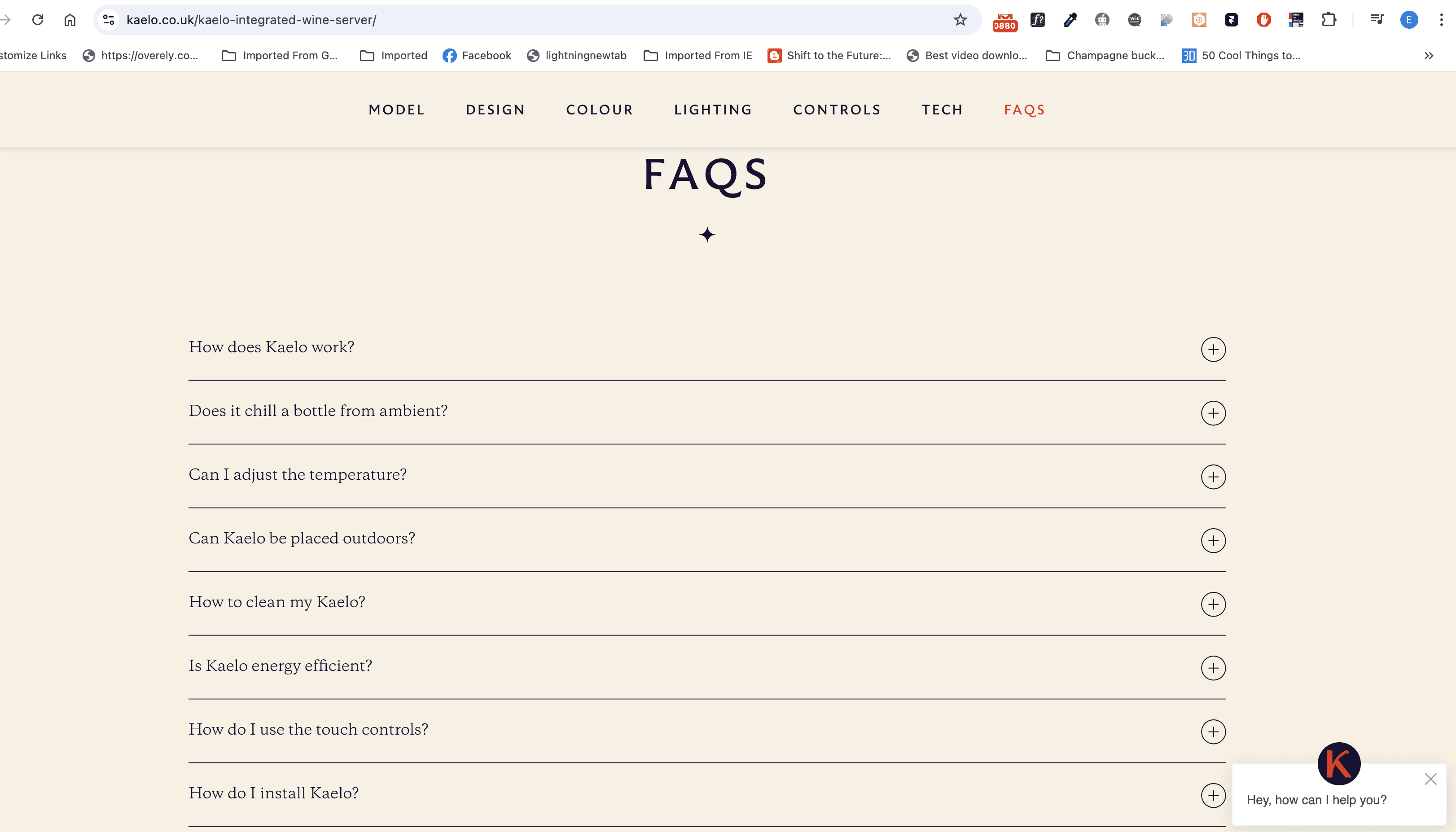This screenshot has width=1456, height=832.
Task: Jump to the DESIGN section
Action: 496,109
